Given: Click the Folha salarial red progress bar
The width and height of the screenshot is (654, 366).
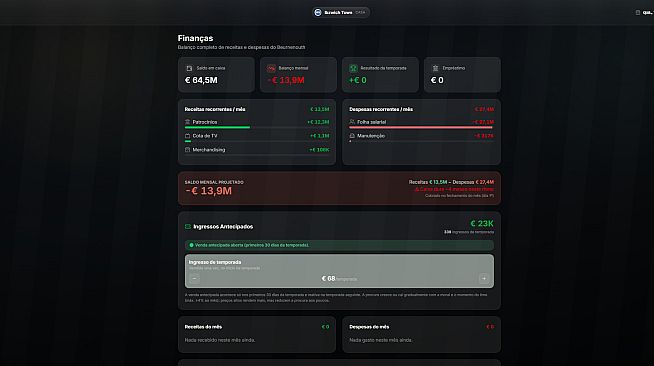Looking at the screenshot, I should (420, 128).
